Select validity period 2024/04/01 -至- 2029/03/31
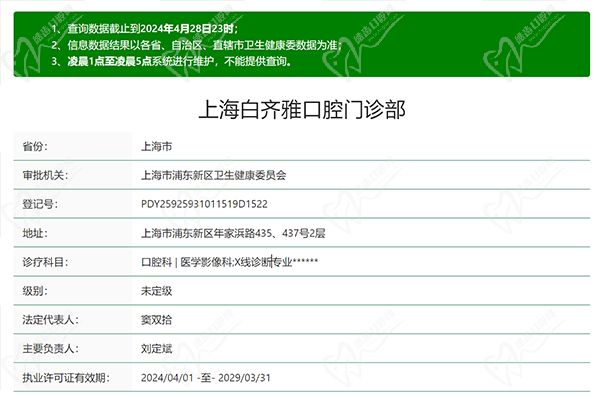Viewport: 600px width, 399px height. pos(206,378)
